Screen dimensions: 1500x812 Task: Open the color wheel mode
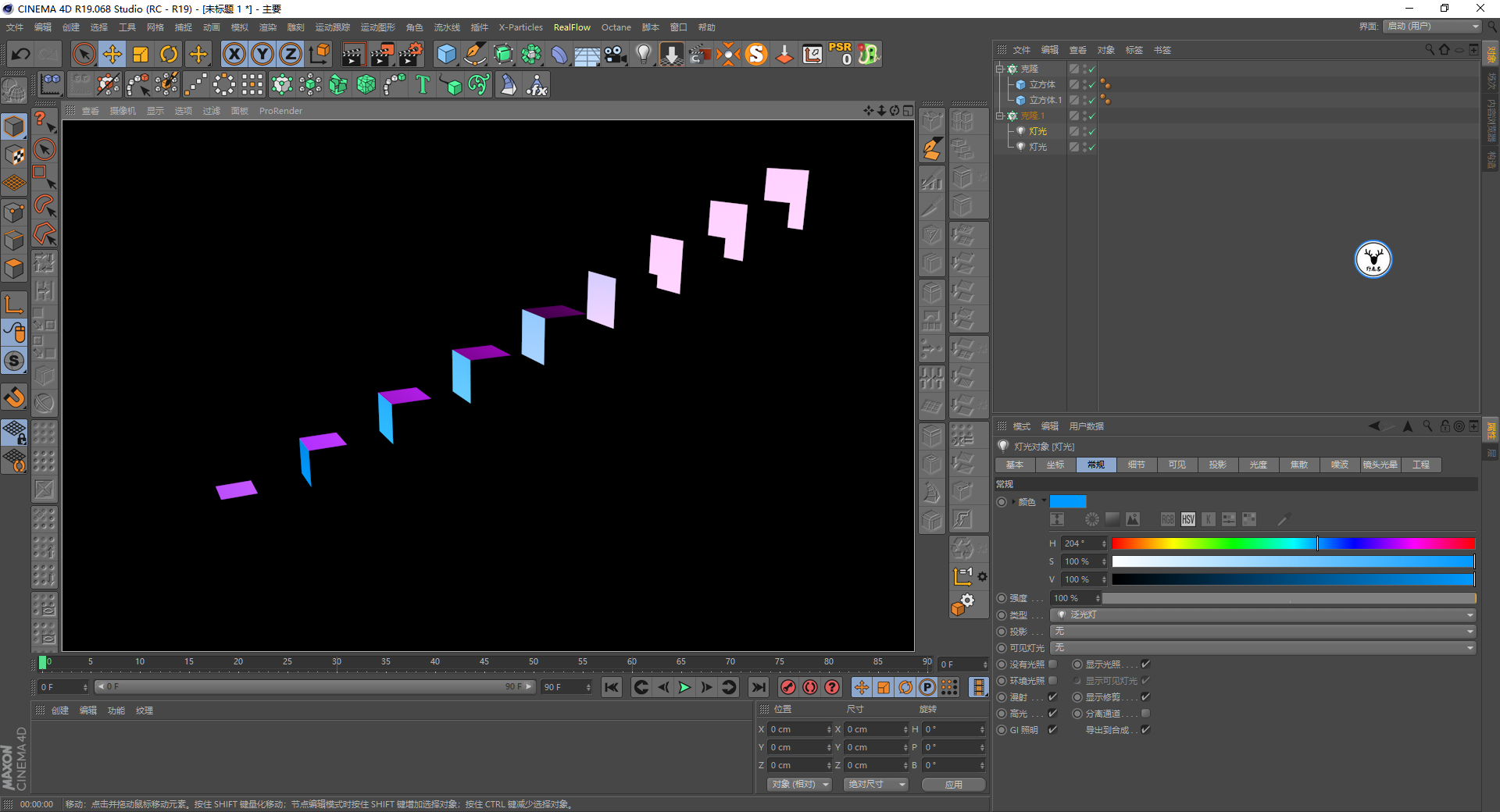pyautogui.click(x=1092, y=519)
